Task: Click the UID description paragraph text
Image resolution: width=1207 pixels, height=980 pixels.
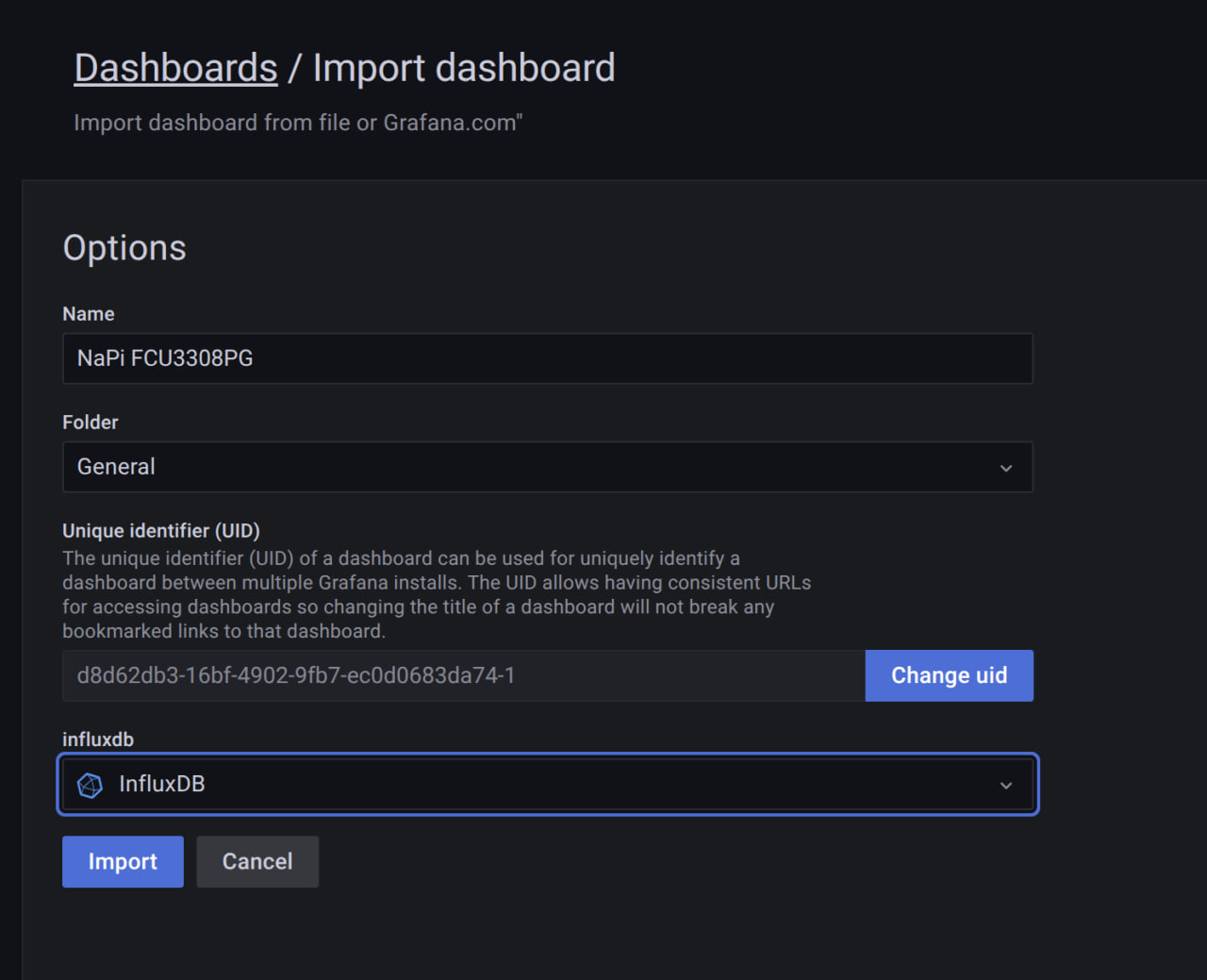Action: 437,594
